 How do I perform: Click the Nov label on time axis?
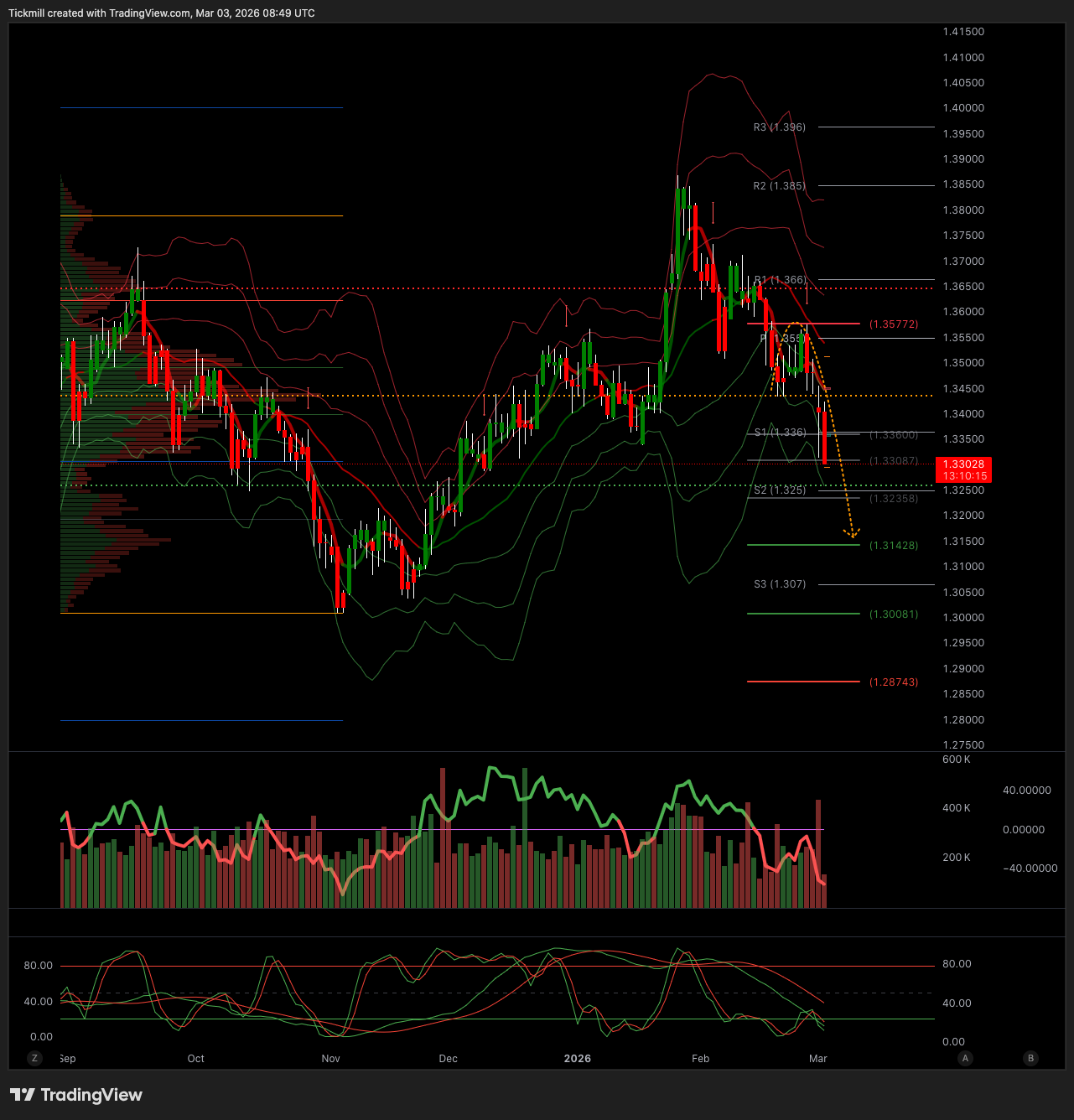[x=331, y=1059]
